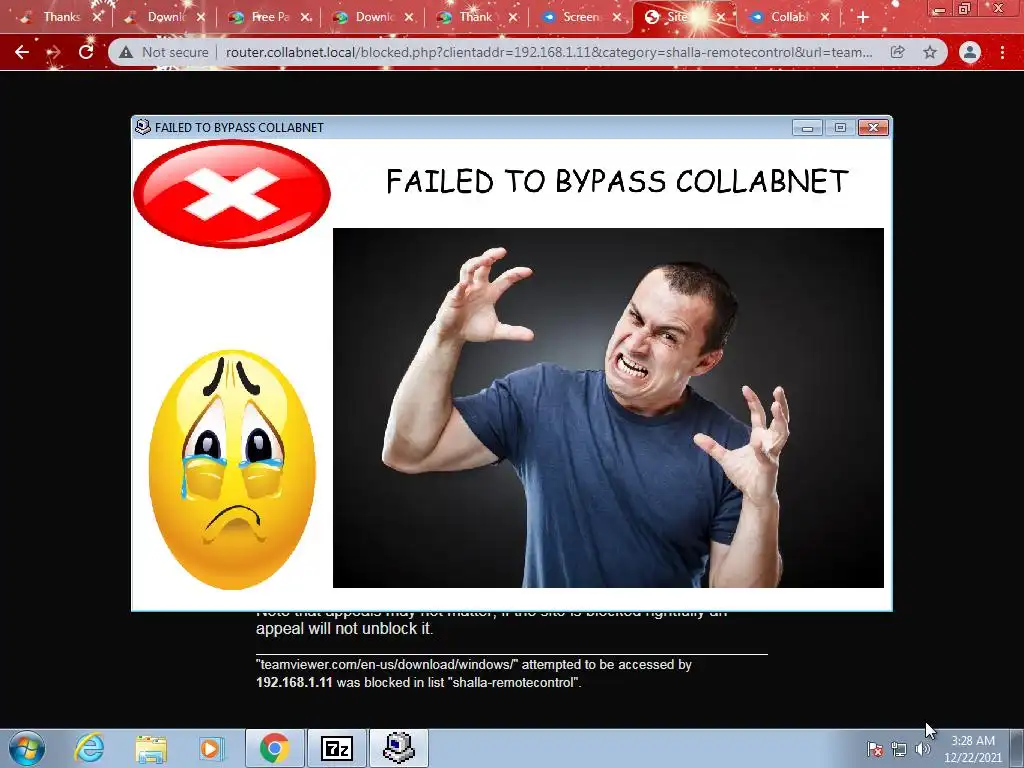This screenshot has width=1024, height=768.
Task: Switch to the first 'Downl' browser tab
Action: click(163, 17)
